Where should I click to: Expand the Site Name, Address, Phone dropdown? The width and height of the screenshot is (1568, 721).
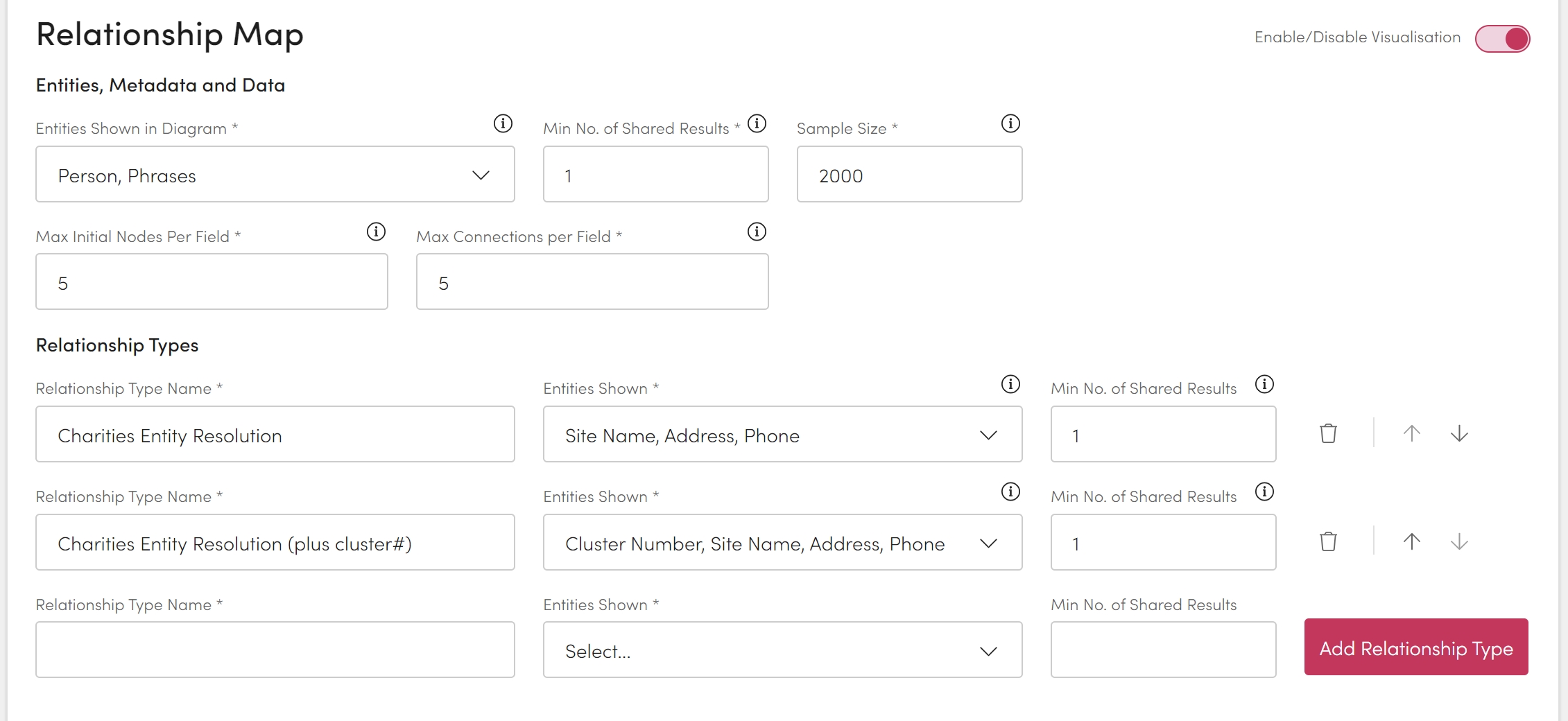[782, 435]
